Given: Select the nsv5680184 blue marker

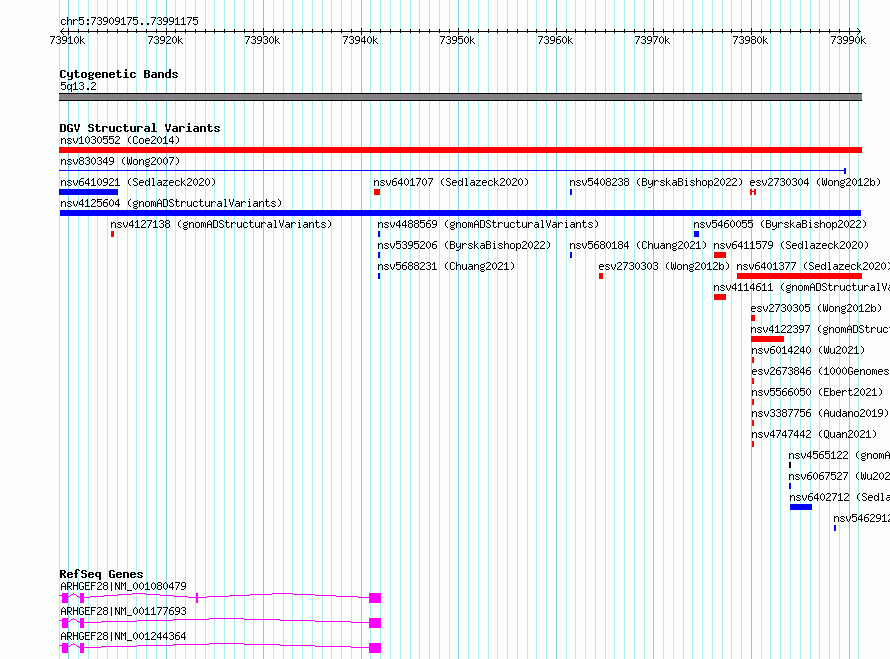Looking at the screenshot, I should coord(571,255).
